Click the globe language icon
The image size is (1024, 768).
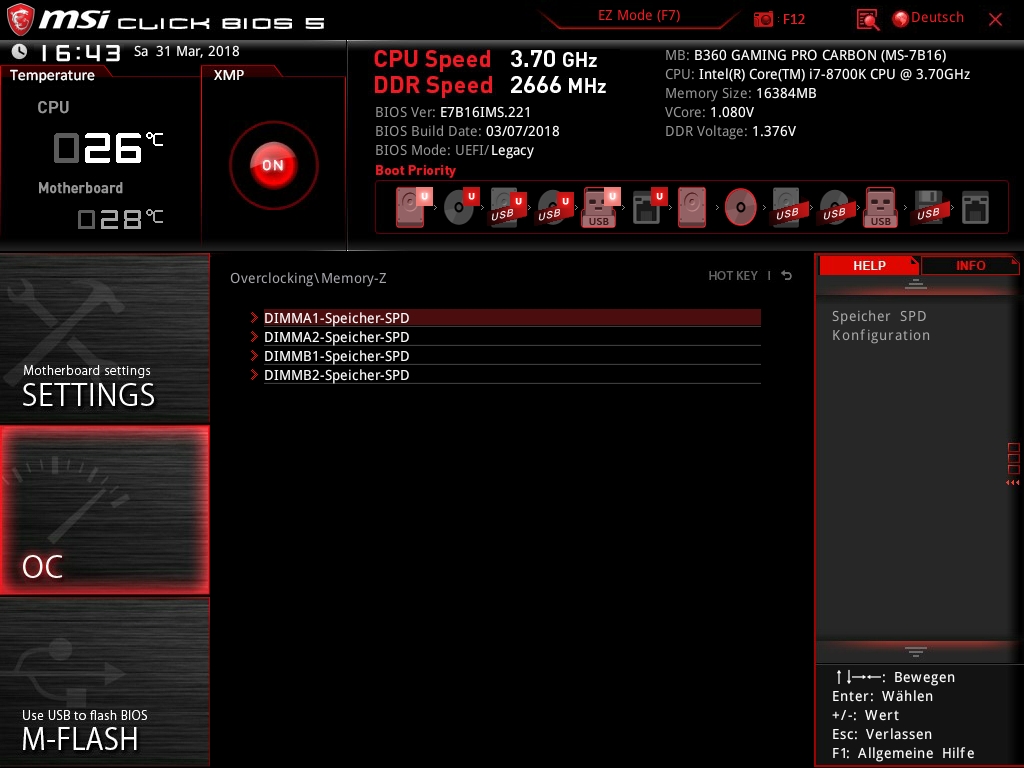[x=901, y=19]
